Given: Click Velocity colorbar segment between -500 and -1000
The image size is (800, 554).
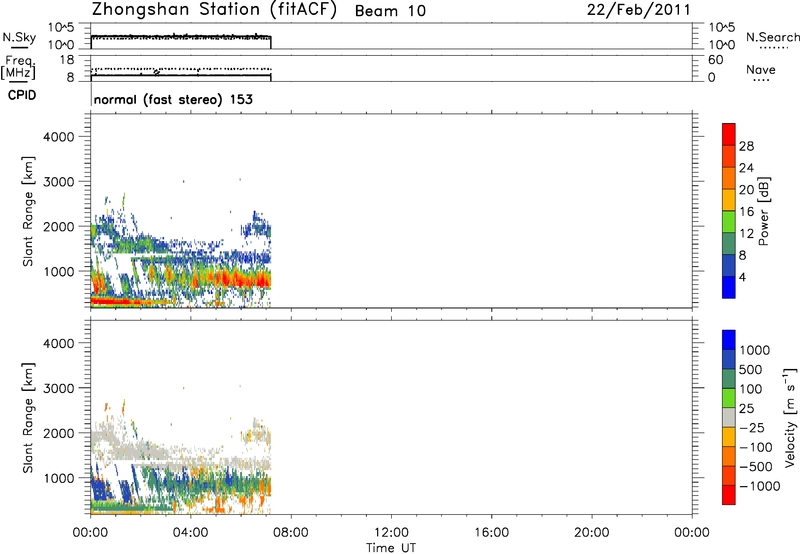Looking at the screenshot, I should [x=729, y=475].
